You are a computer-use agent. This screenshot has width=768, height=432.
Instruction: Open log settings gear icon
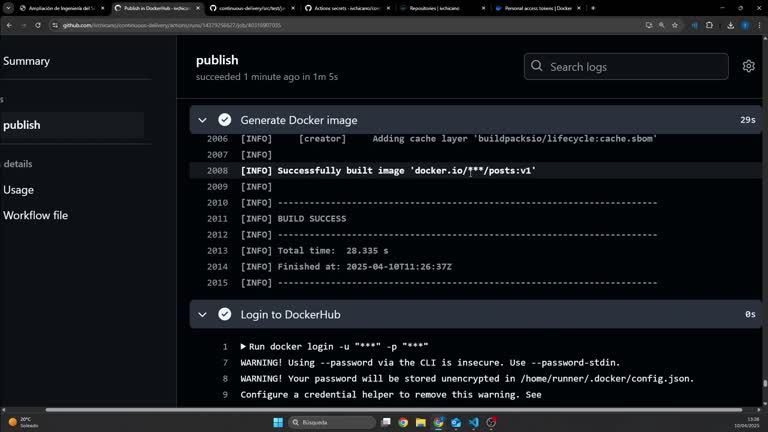pos(748,66)
